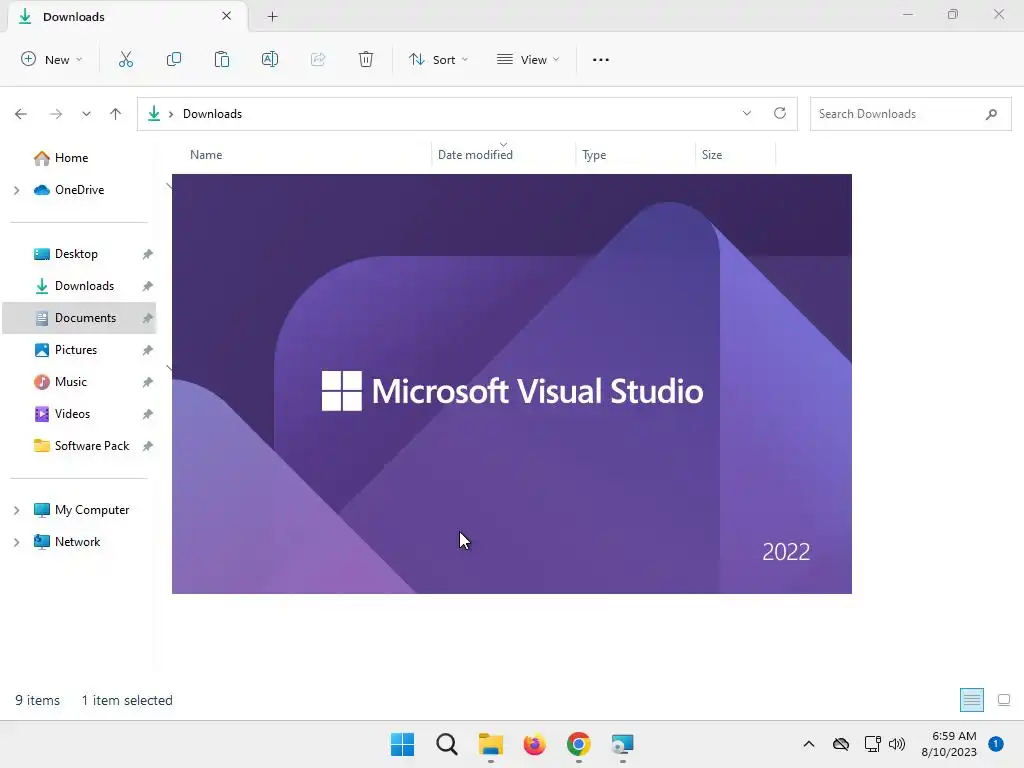The image size is (1024, 768).
Task: Go back with the left arrow
Action: click(21, 114)
